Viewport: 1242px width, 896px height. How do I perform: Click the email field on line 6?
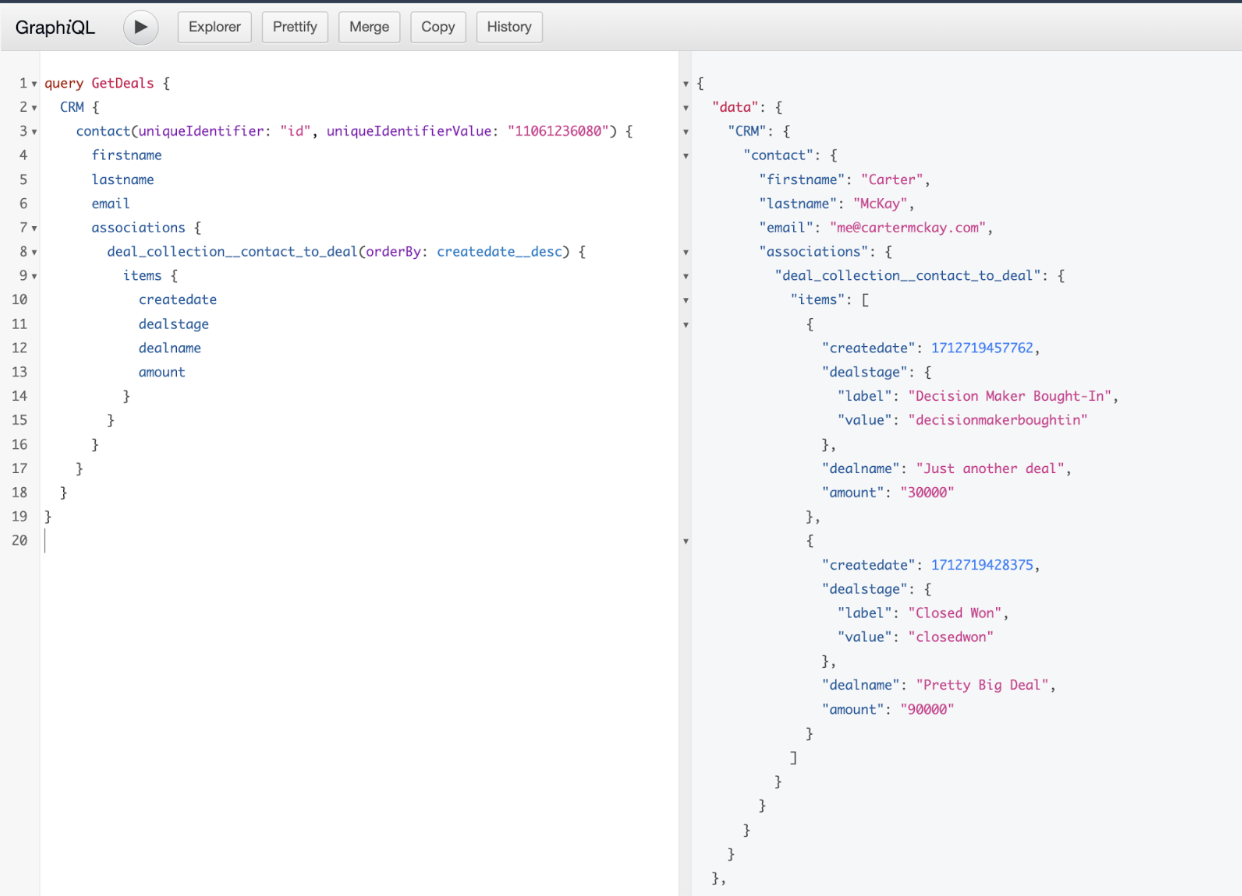coord(111,203)
